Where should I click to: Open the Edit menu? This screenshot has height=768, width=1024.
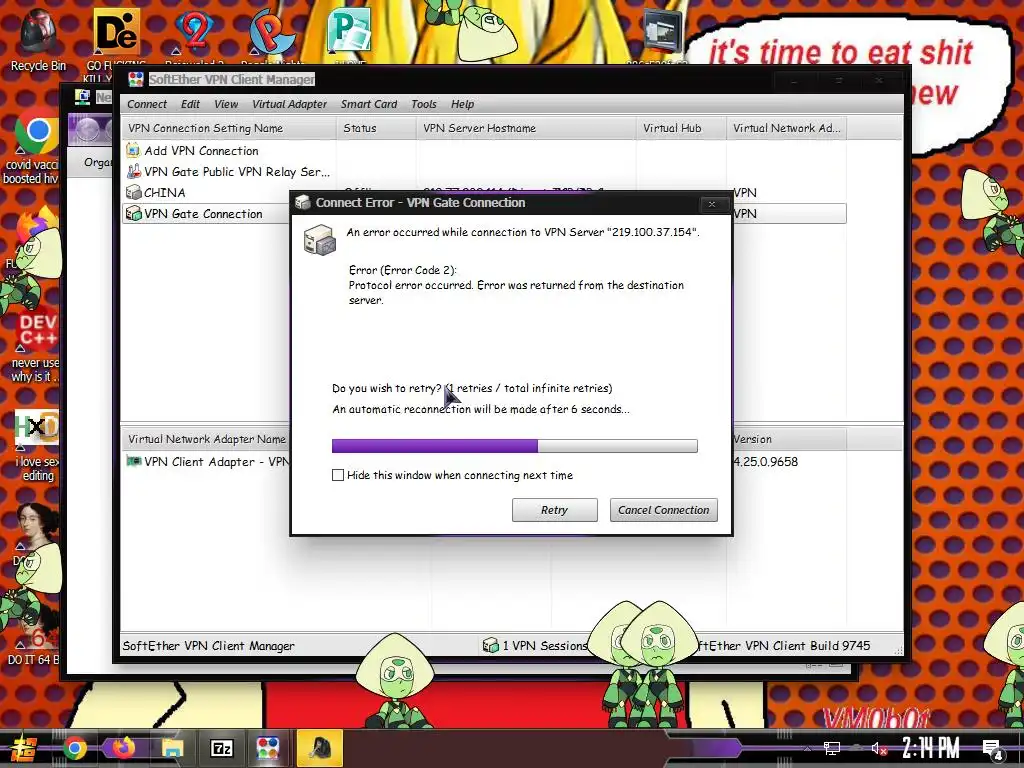[190, 104]
